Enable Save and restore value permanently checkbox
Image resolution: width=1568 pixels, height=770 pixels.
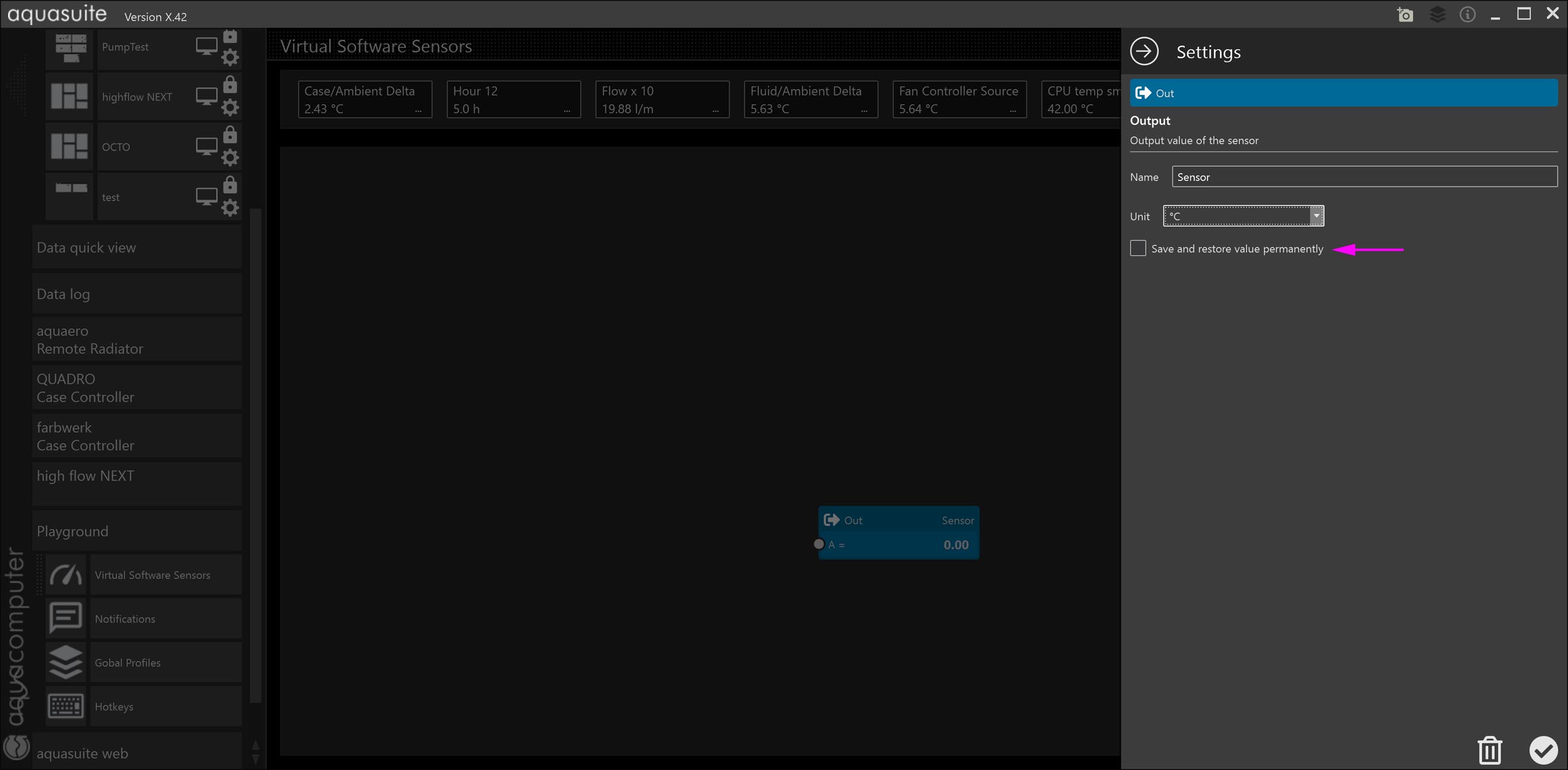[x=1138, y=248]
